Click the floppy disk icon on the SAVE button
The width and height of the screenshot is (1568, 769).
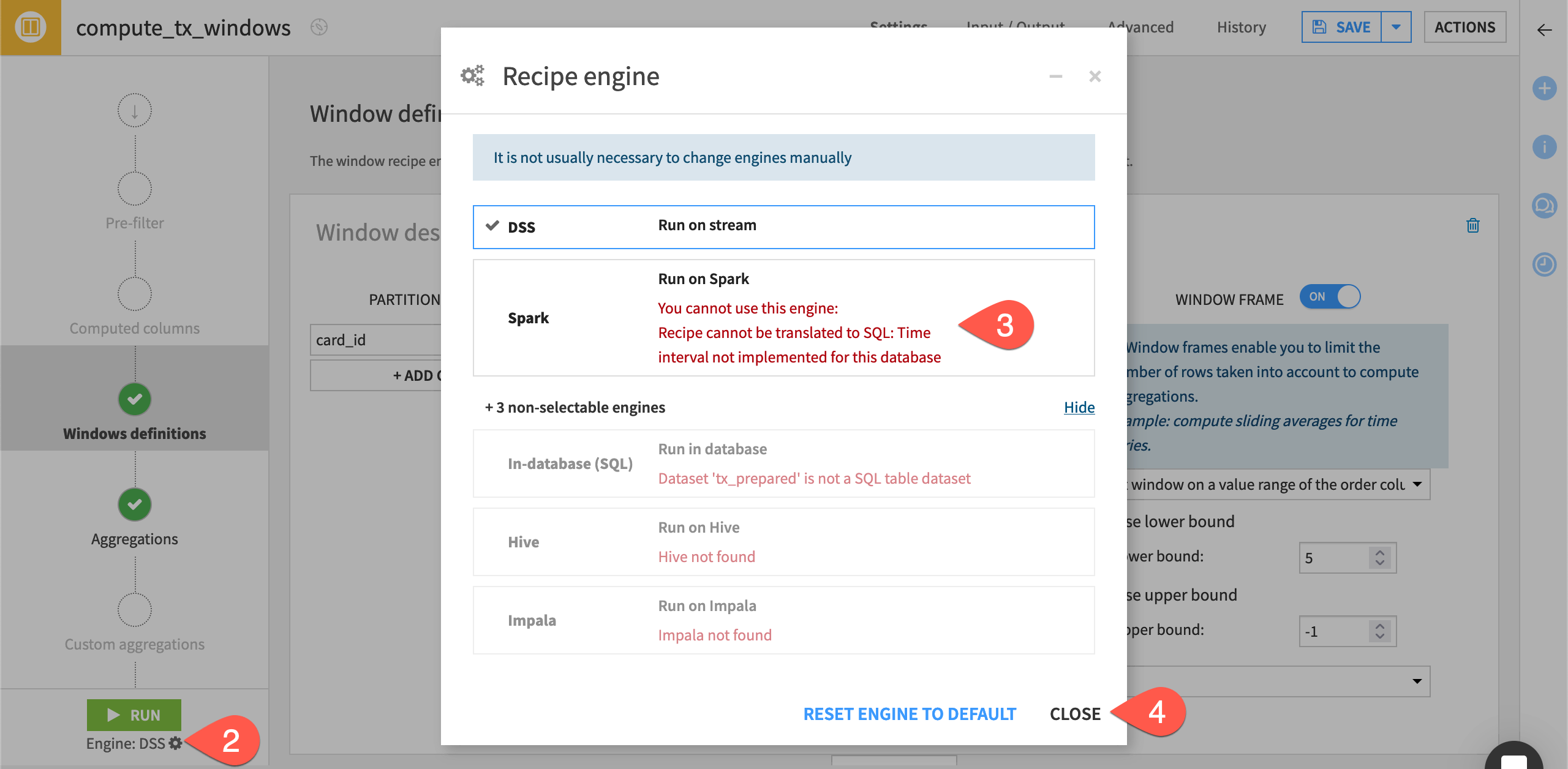click(1319, 27)
